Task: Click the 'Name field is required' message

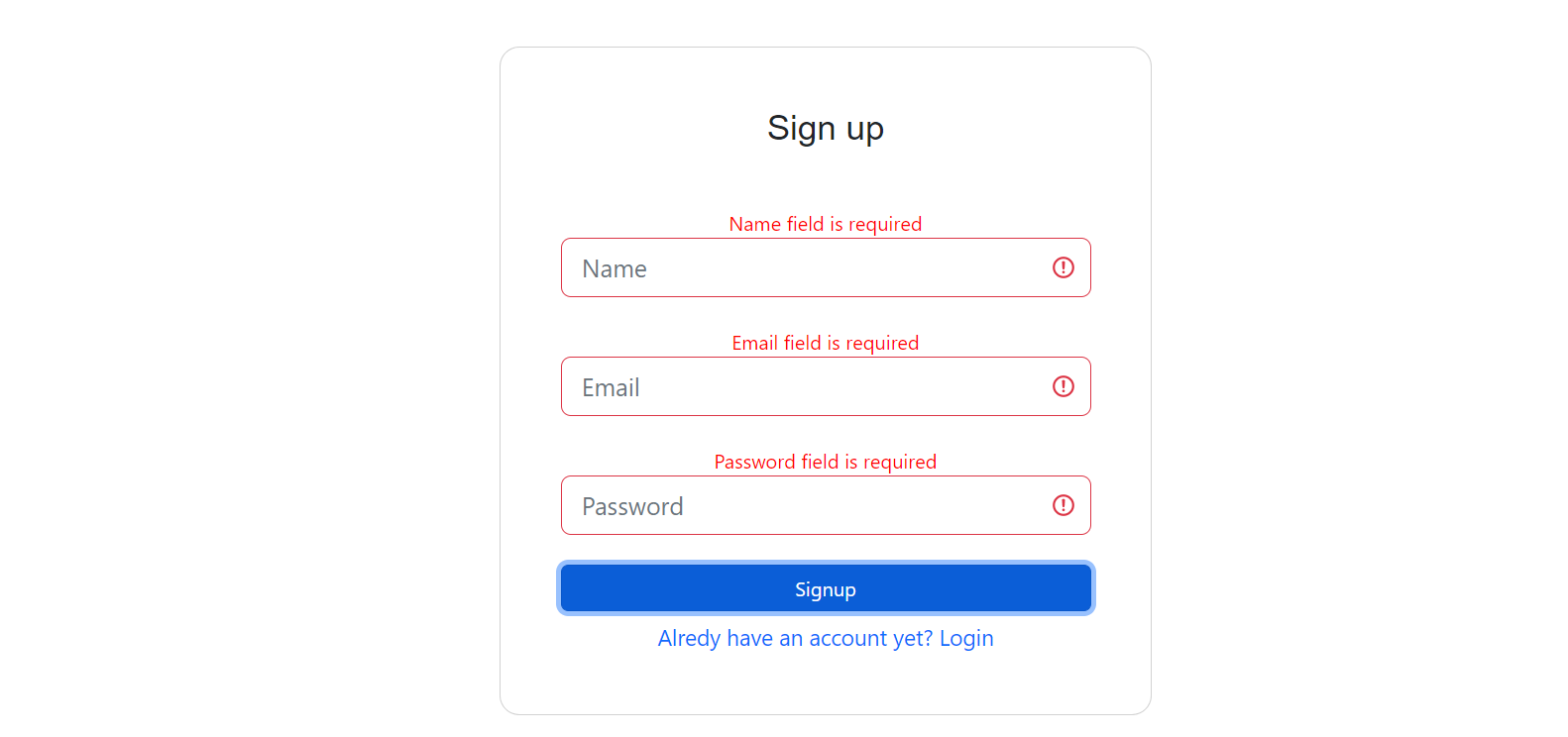Action: pyautogui.click(x=825, y=224)
